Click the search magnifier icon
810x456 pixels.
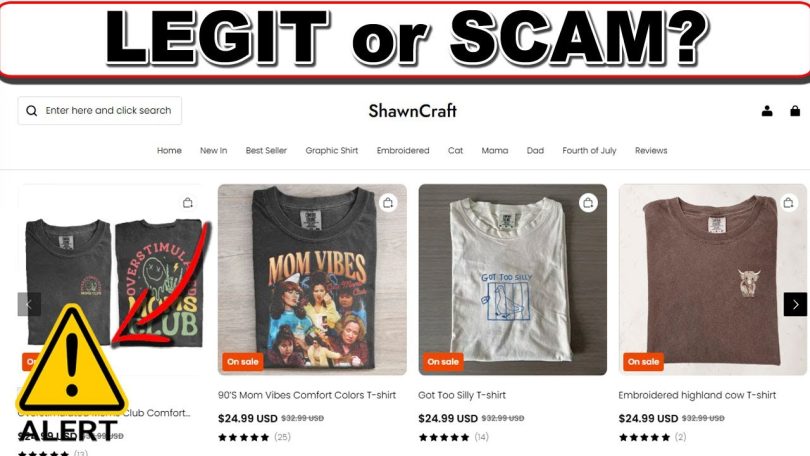[32, 111]
